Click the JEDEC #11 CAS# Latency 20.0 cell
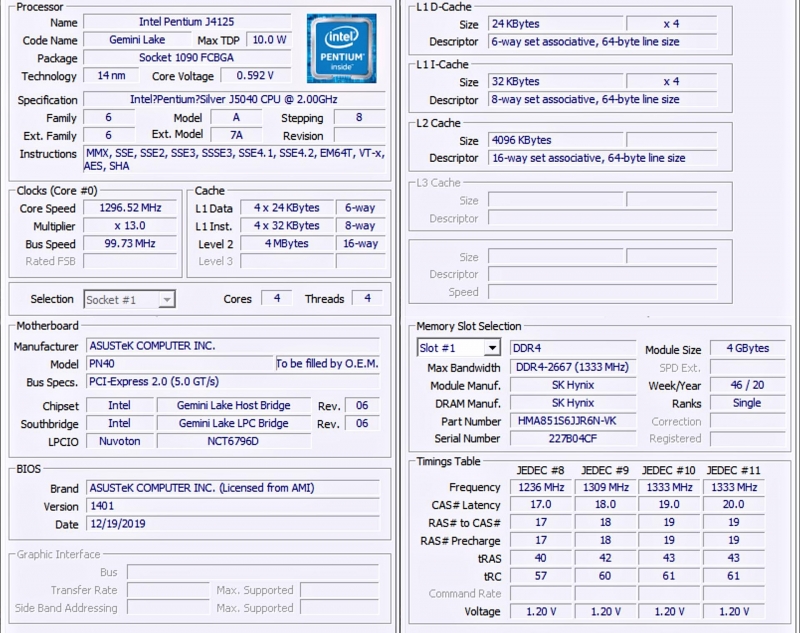Viewport: 800px width, 633px height. pyautogui.click(x=734, y=504)
